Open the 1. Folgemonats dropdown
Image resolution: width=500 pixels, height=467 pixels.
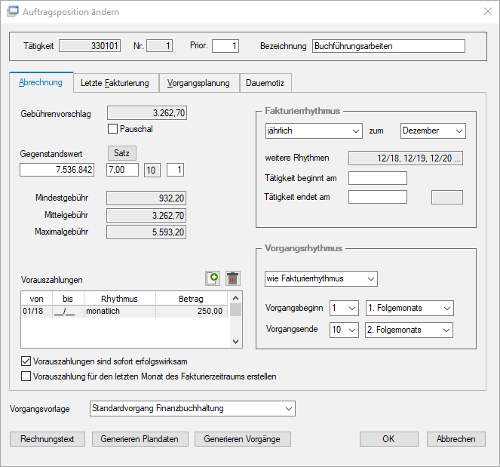point(409,308)
